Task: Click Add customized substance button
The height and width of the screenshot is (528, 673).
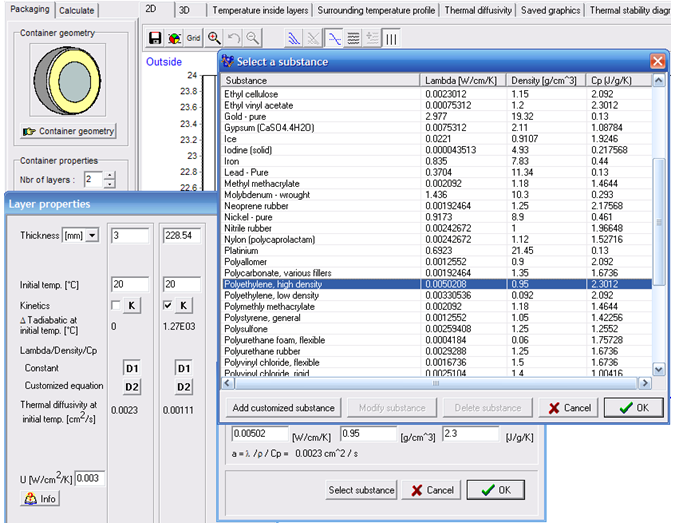Action: pos(283,408)
